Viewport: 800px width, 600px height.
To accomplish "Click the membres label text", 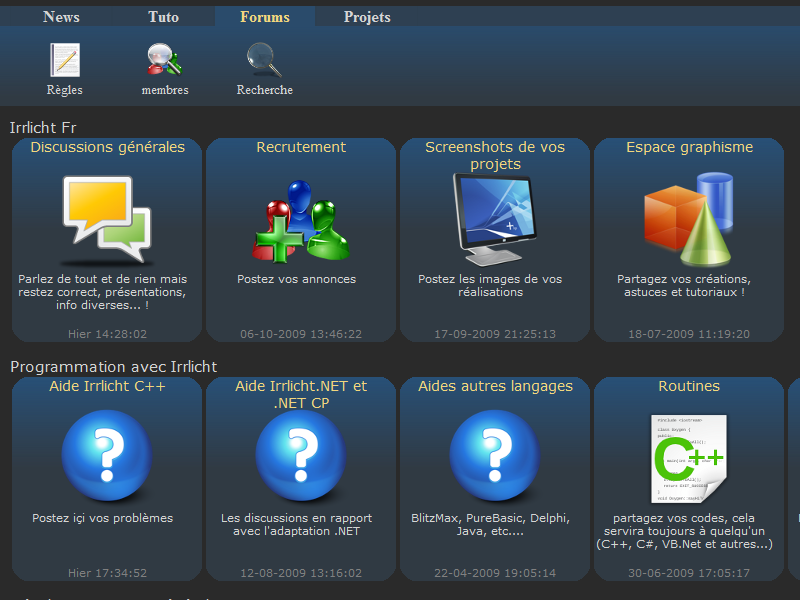I will pos(165,90).
